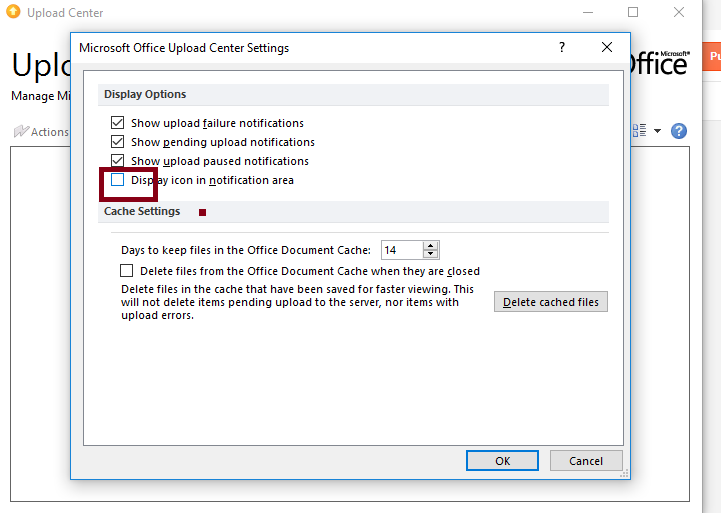Open the view options dropdown arrow
The width and height of the screenshot is (721, 513).
point(657,131)
